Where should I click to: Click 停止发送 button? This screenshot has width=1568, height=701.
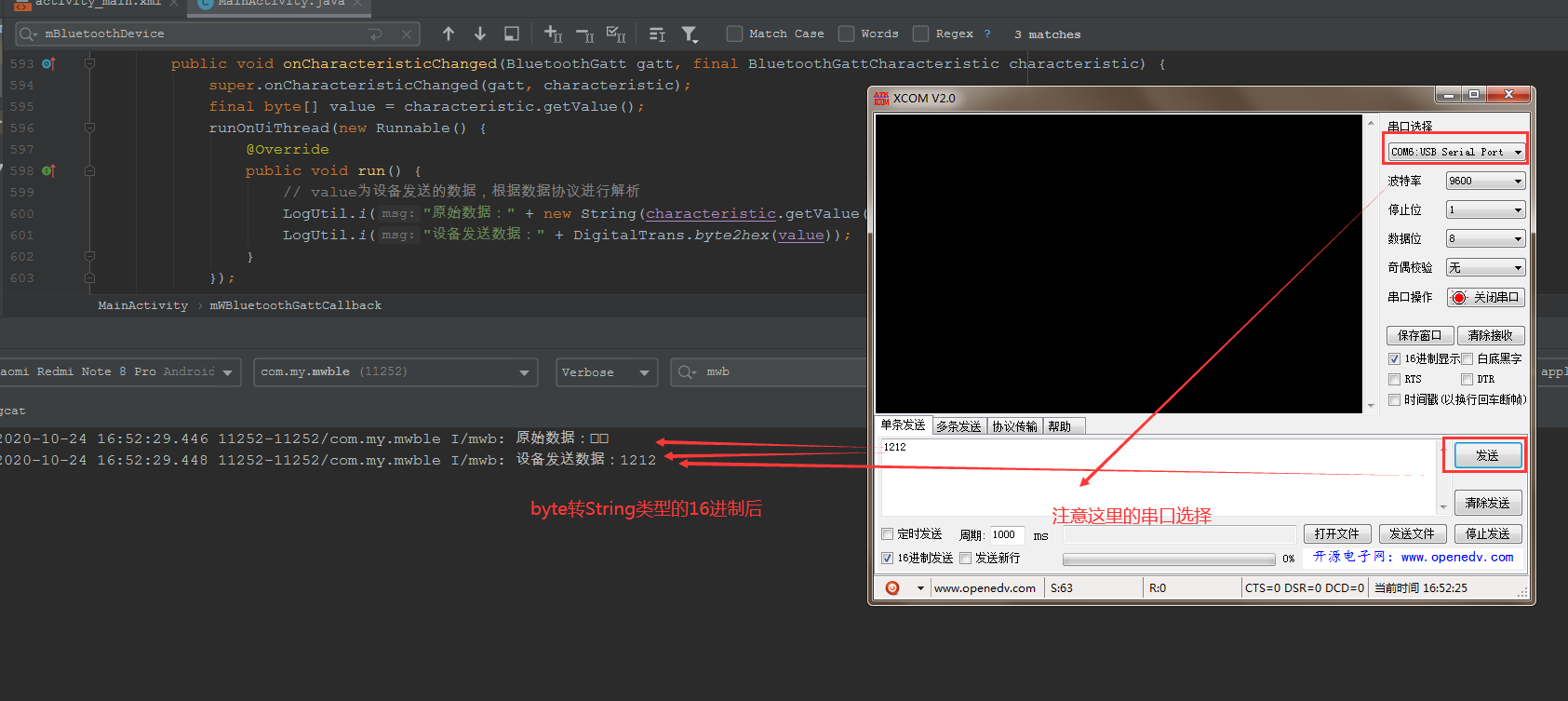click(x=1488, y=533)
